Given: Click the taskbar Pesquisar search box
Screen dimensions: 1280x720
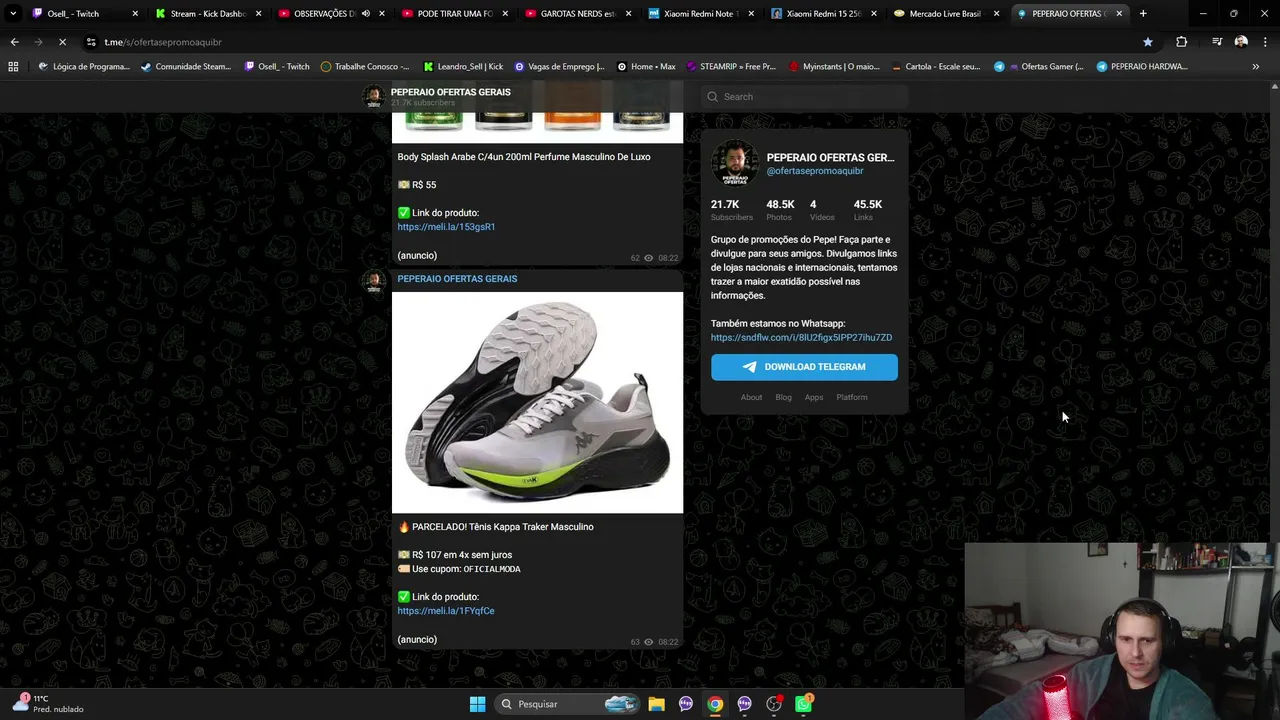Looking at the screenshot, I should (568, 704).
